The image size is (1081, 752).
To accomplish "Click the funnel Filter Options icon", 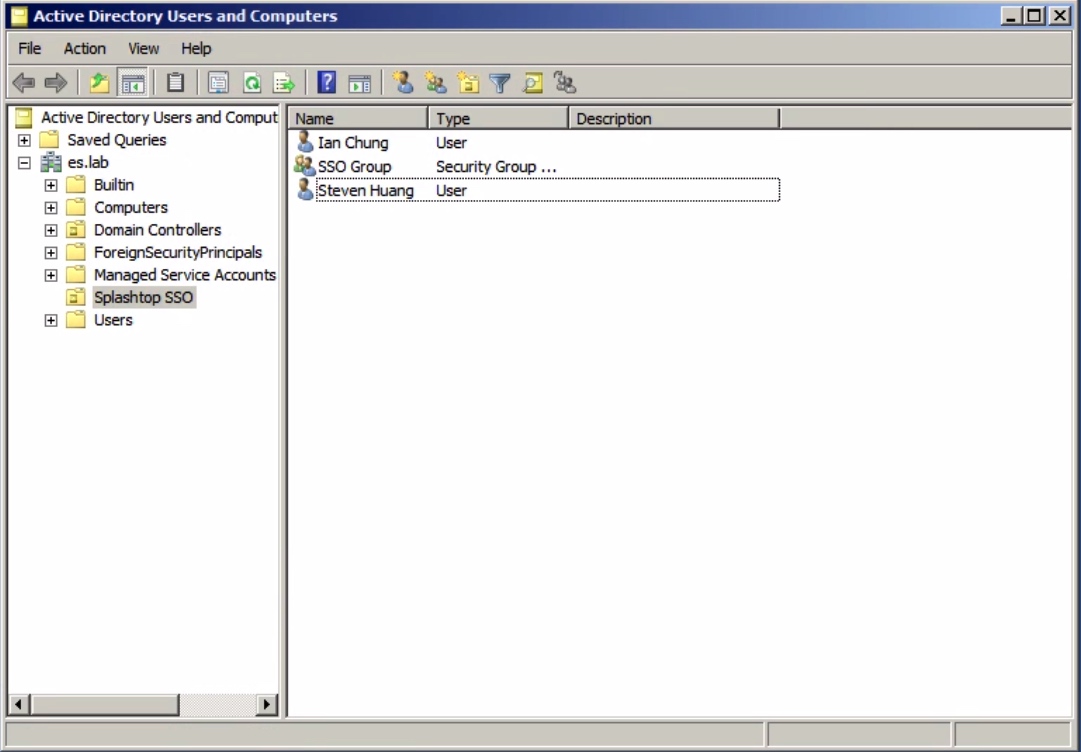I will tap(500, 83).
